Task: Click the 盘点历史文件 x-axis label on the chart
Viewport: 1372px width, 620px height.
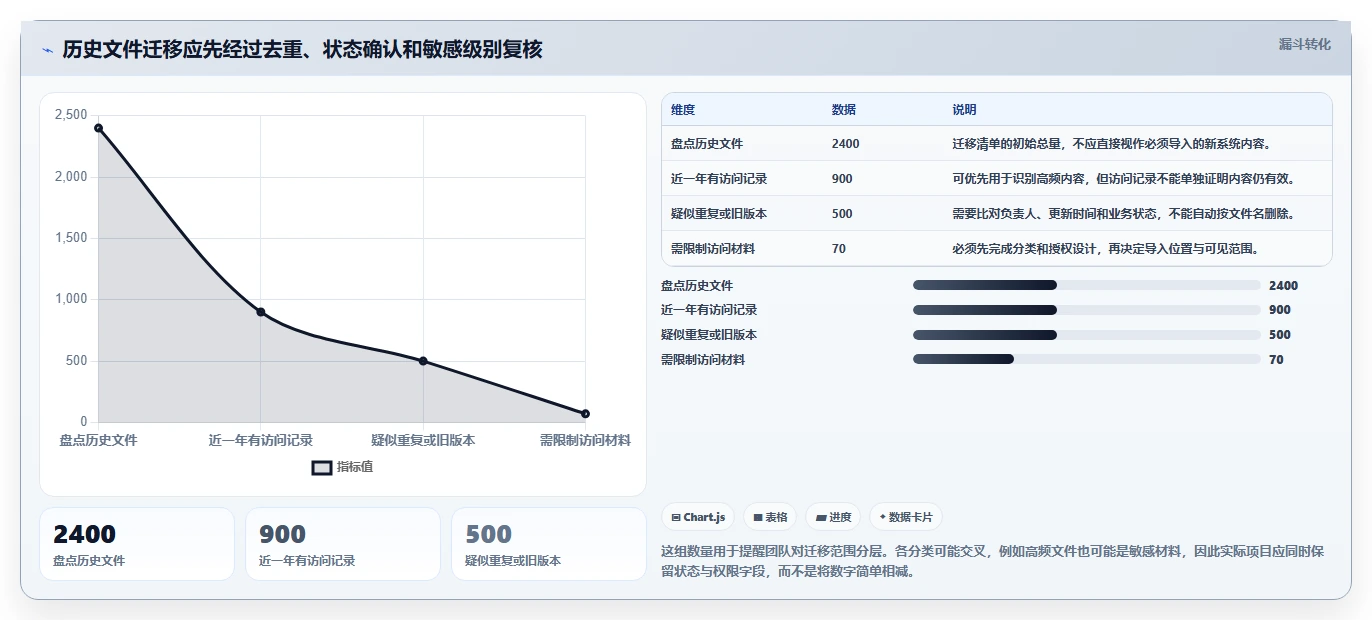Action: [x=98, y=440]
